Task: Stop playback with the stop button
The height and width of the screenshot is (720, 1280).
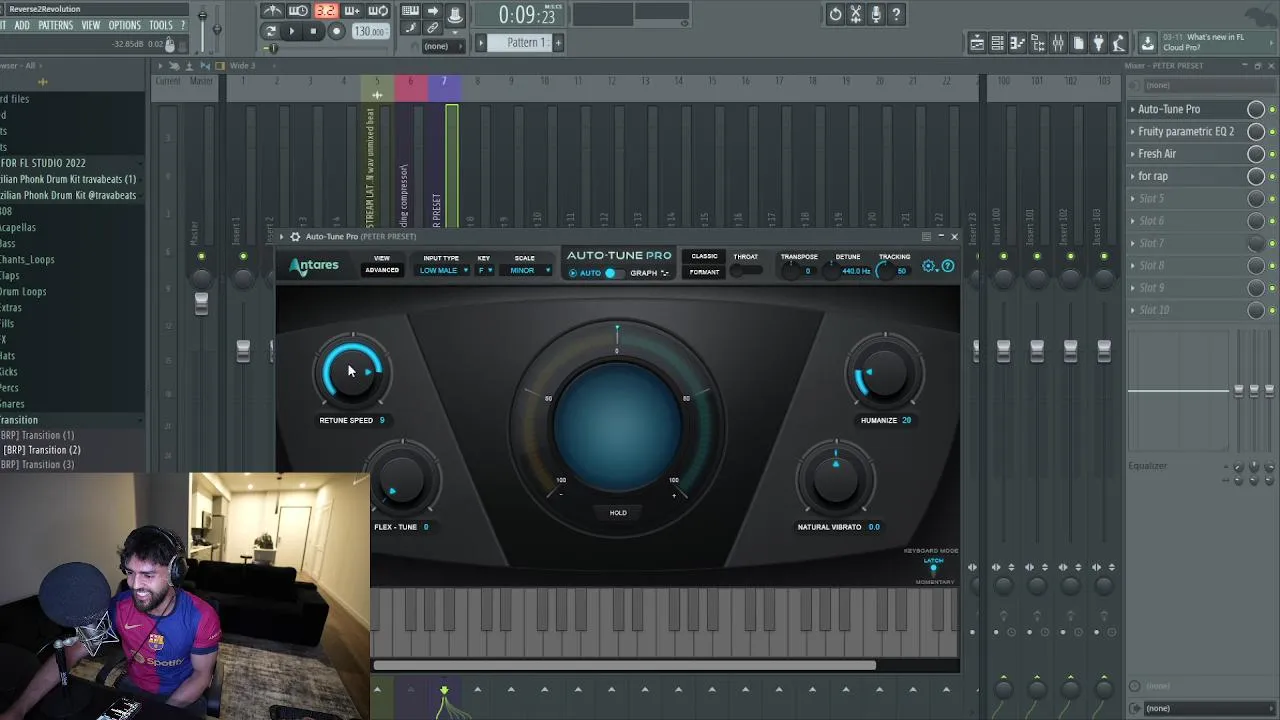Action: coord(313,32)
